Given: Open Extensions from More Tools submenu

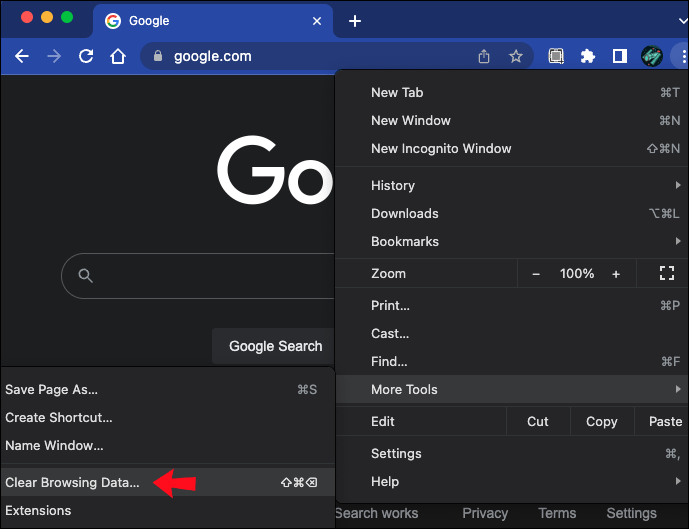Looking at the screenshot, I should click(167, 511).
